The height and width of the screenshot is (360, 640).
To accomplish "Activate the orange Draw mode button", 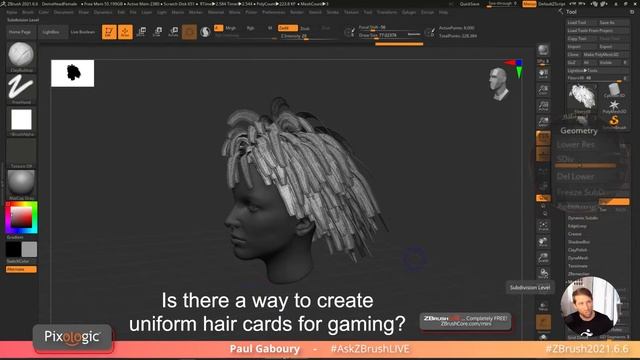I will (x=125, y=32).
